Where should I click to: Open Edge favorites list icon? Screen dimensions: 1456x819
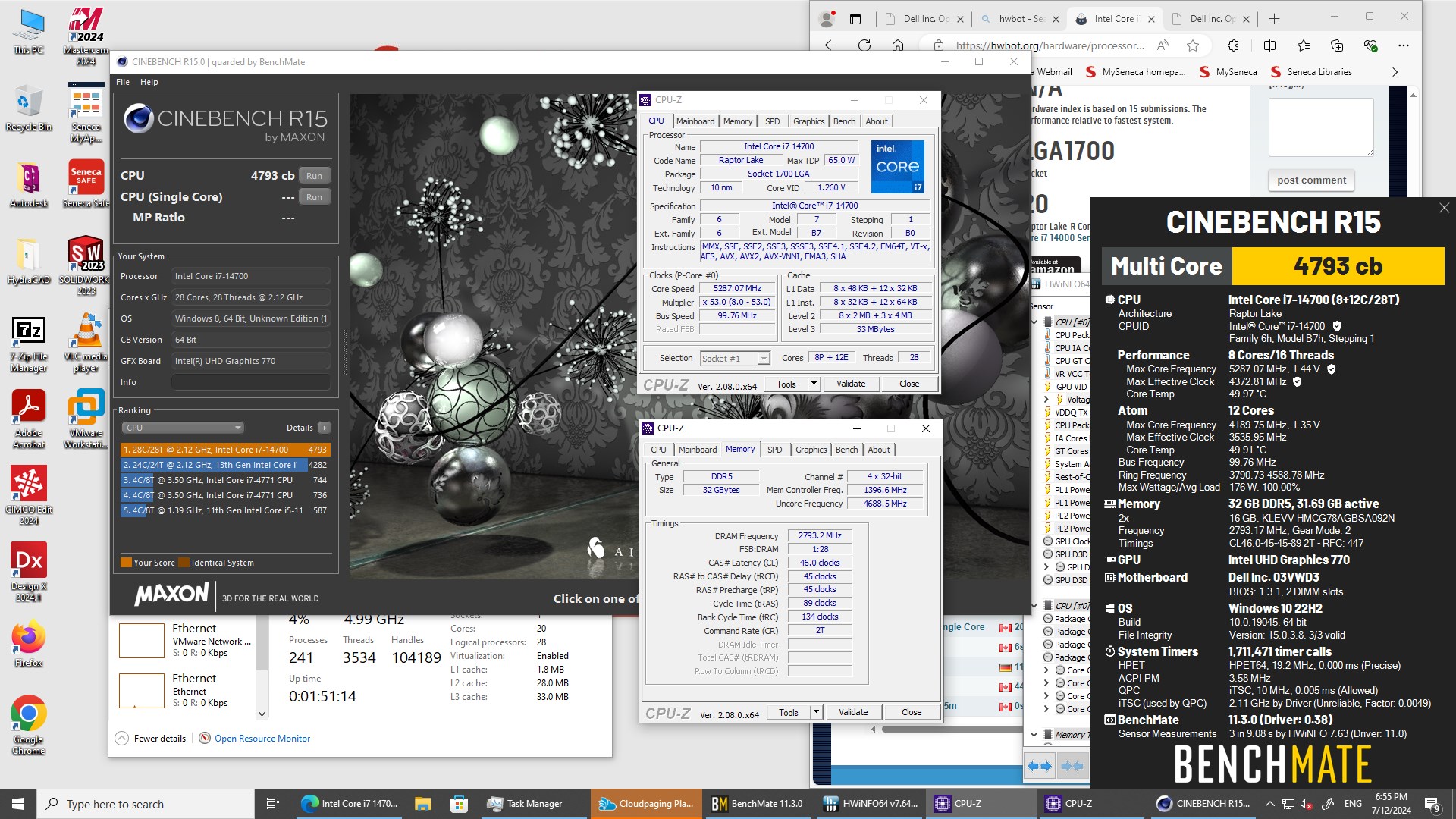tap(1304, 45)
